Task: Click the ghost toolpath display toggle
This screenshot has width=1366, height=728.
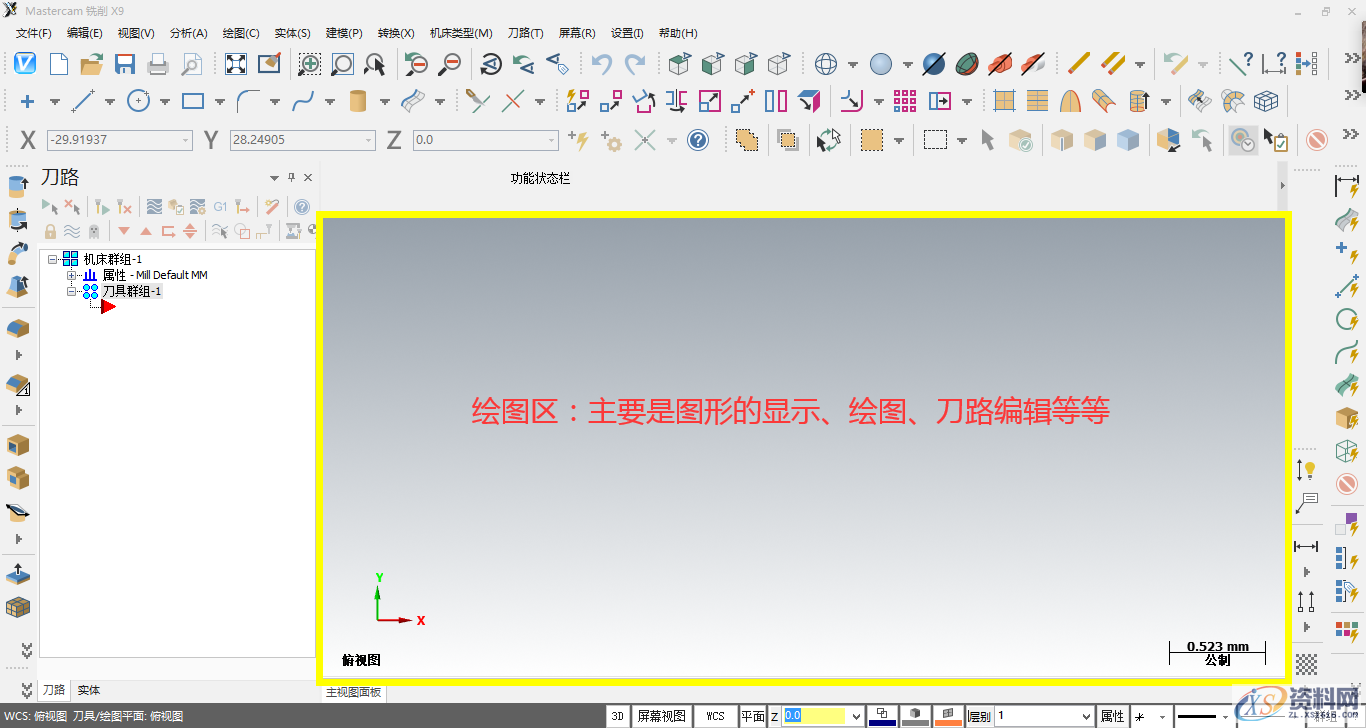Action: tap(94, 231)
